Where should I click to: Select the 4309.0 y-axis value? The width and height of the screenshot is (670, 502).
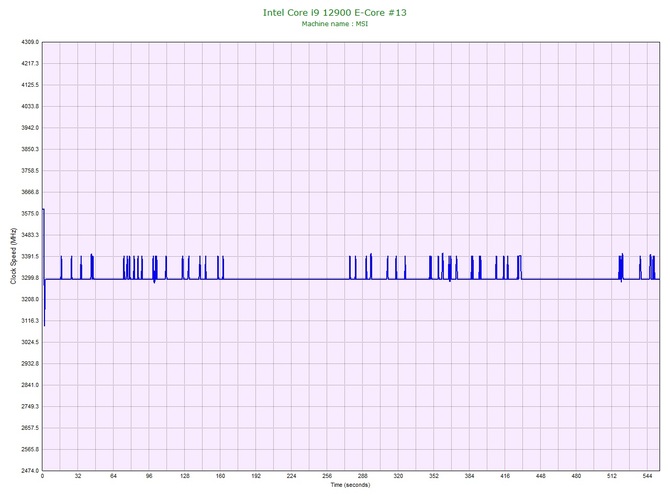tap(30, 42)
